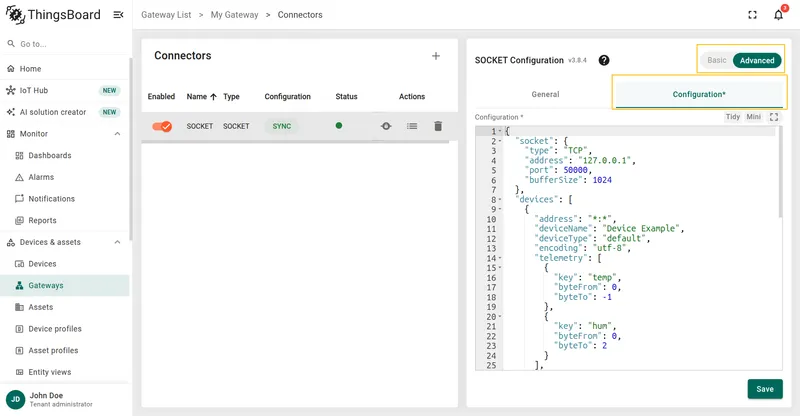Click the "Device Example" value in JSON

(641, 229)
